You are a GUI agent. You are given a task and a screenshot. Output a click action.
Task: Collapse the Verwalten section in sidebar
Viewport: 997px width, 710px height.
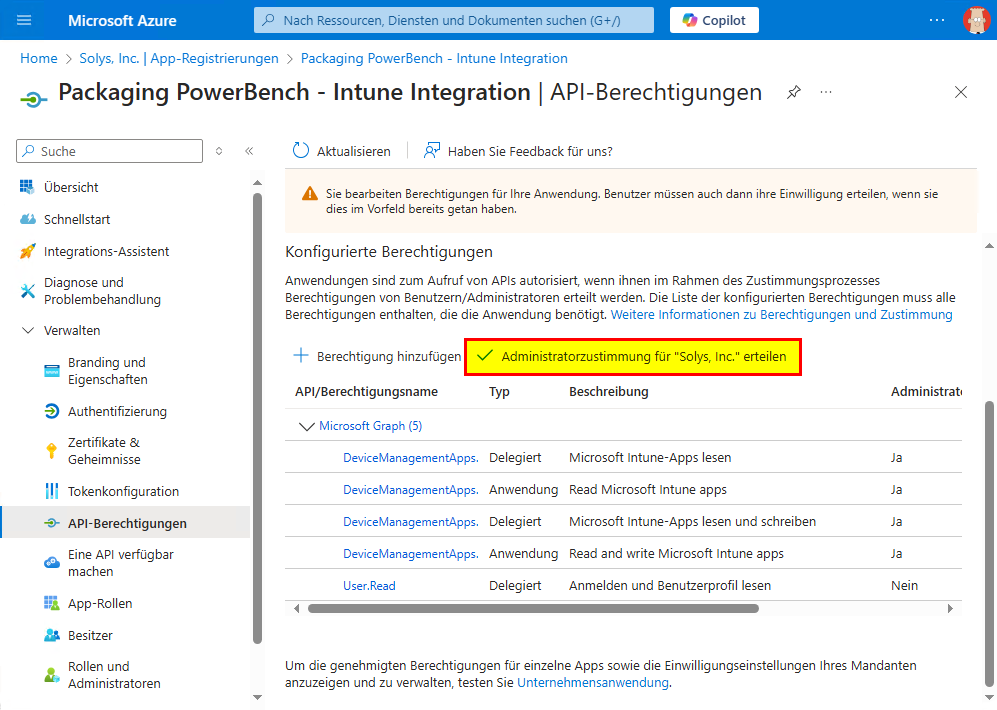(x=28, y=331)
